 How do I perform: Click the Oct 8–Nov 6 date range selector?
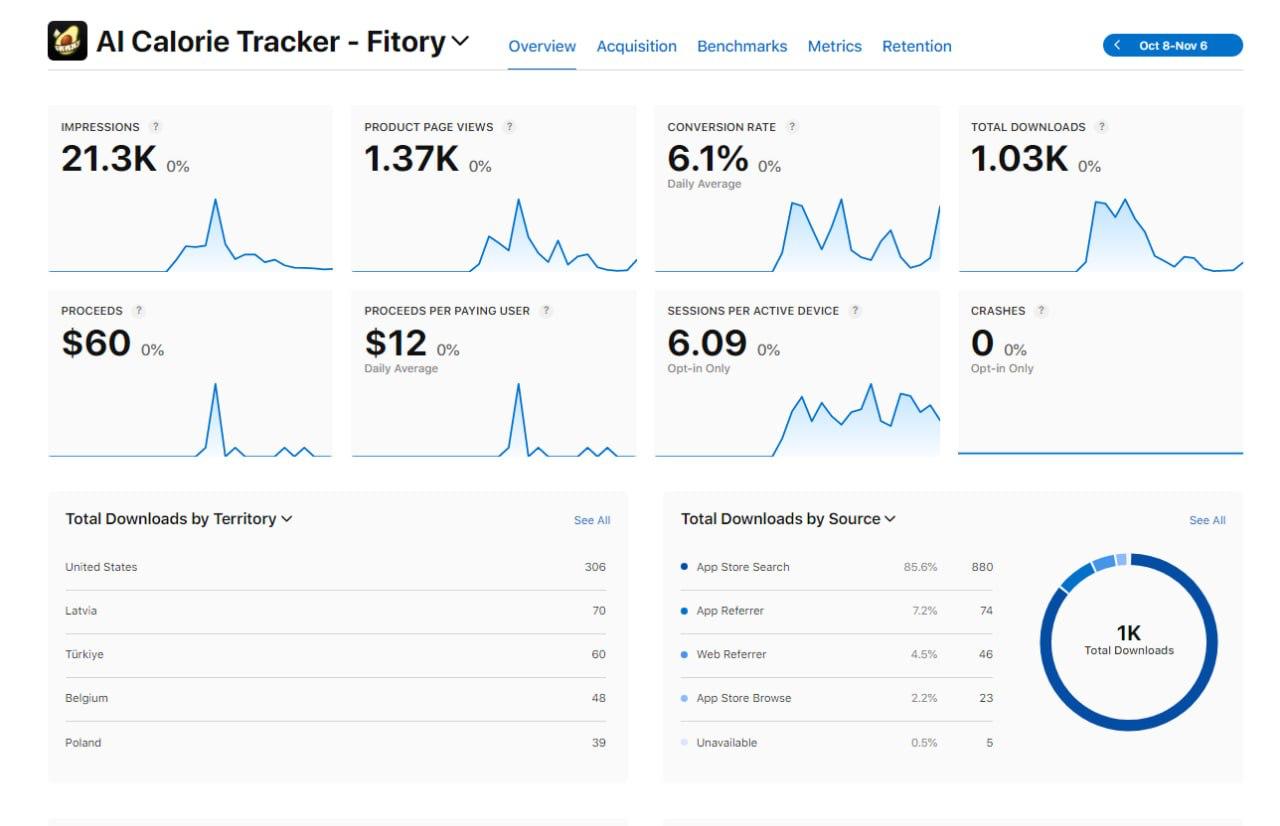pyautogui.click(x=1176, y=44)
